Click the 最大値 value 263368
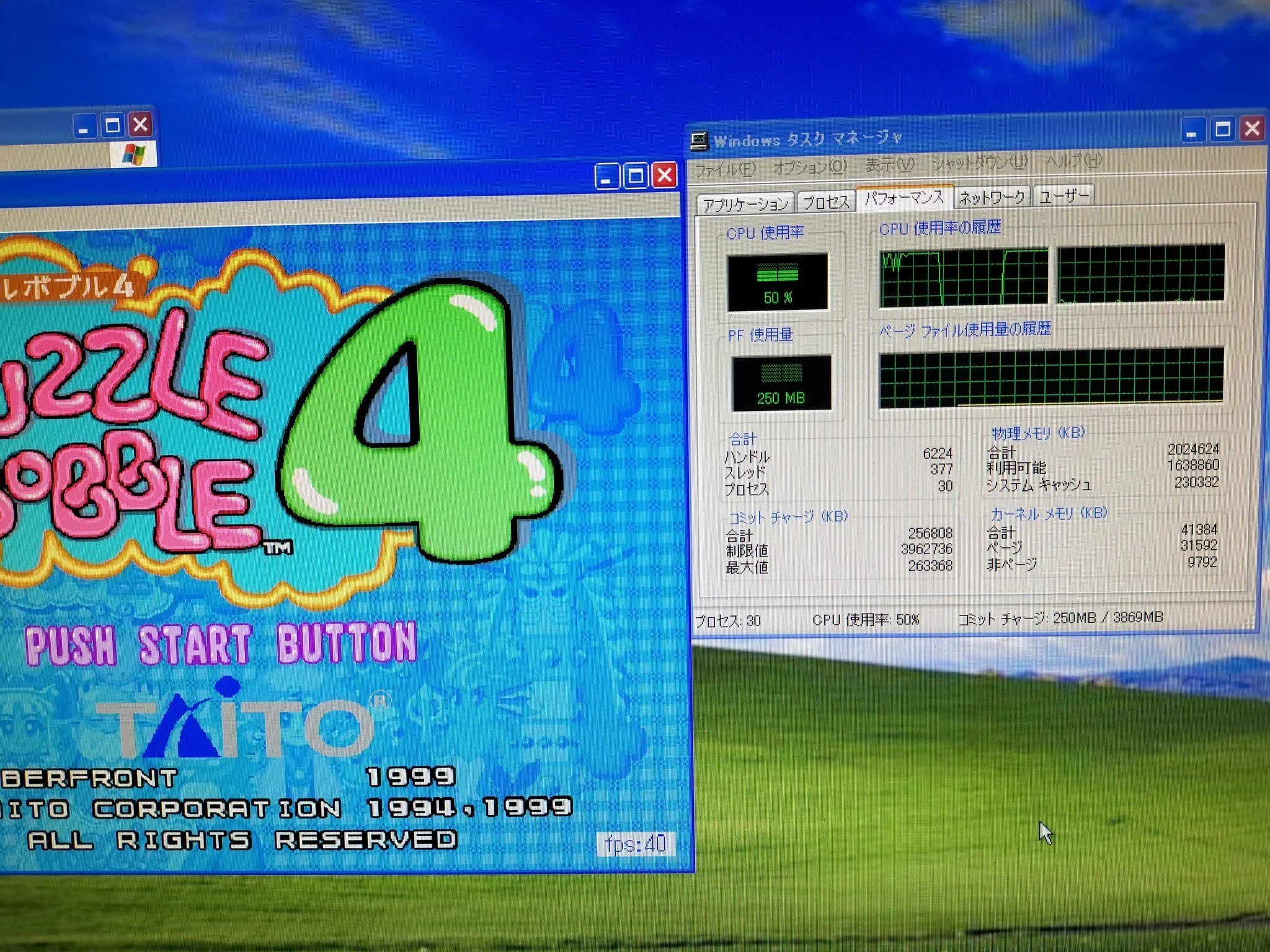 point(930,565)
